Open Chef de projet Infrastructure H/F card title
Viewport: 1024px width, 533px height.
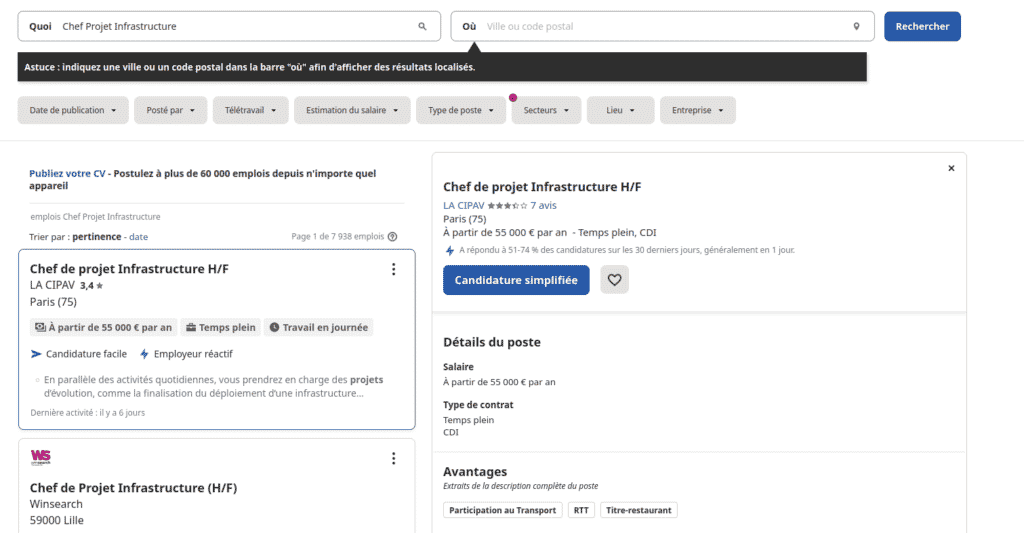click(x=129, y=269)
